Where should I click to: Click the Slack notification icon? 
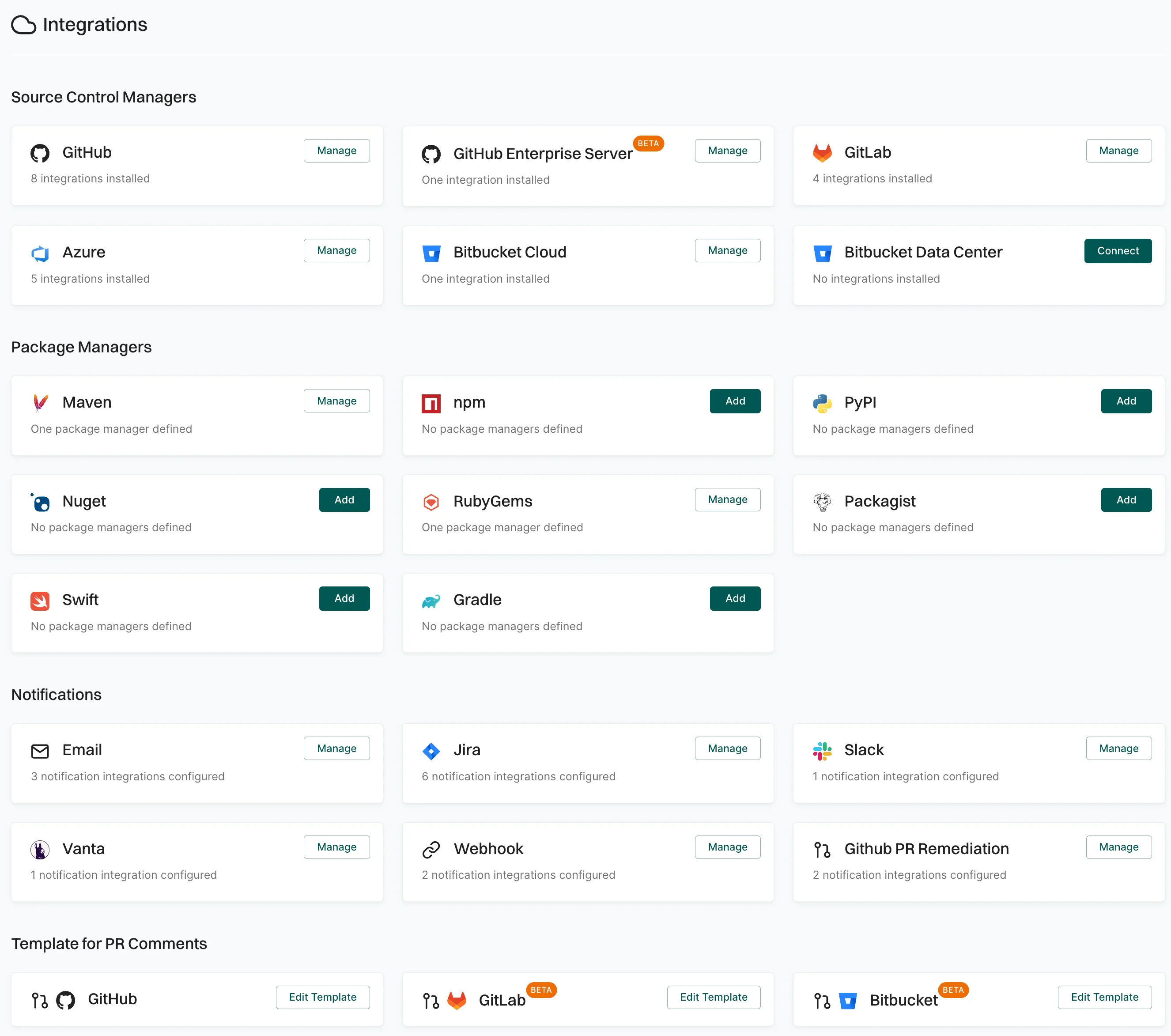pos(823,751)
